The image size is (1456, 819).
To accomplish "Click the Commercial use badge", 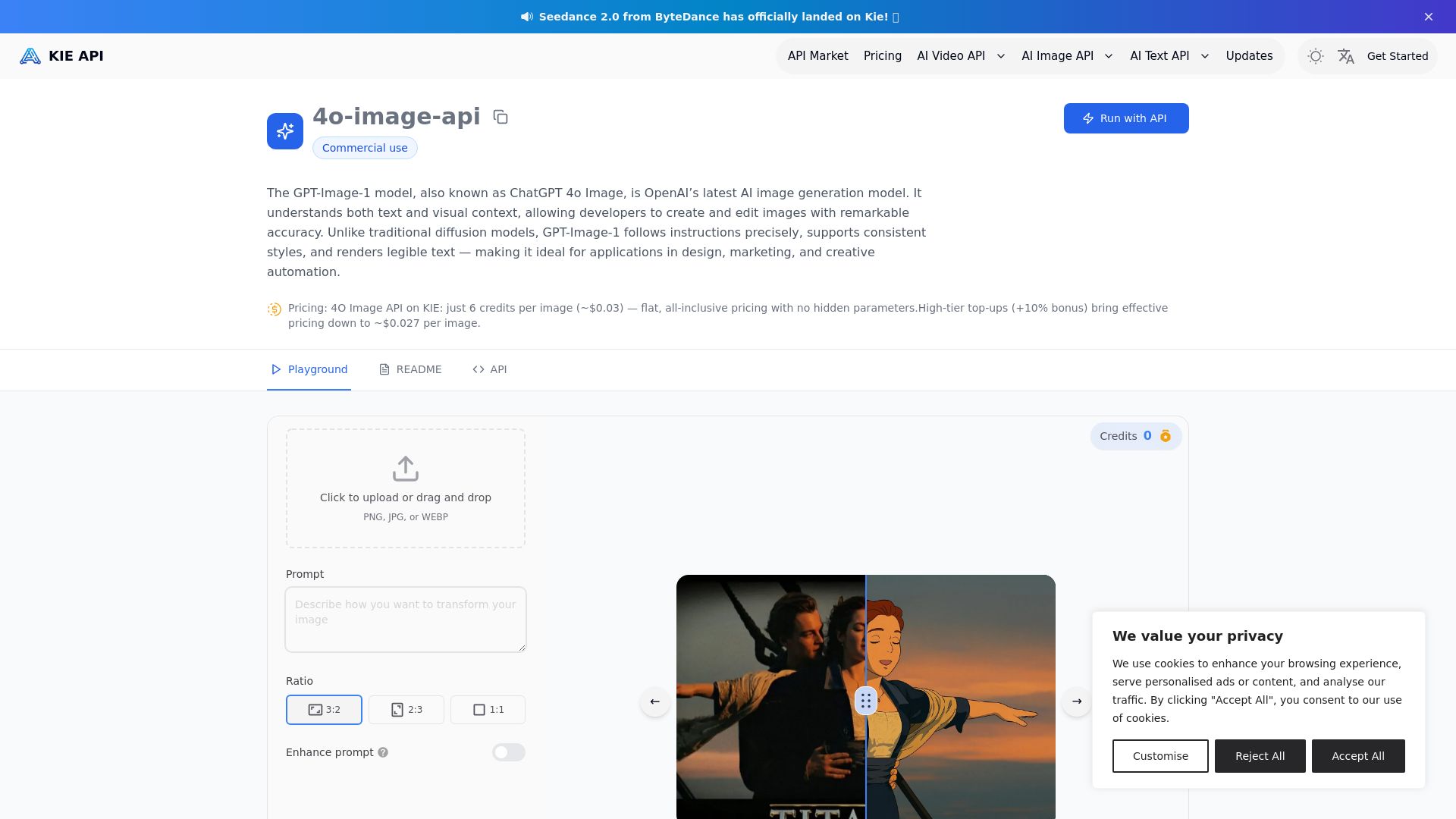I will coord(365,148).
